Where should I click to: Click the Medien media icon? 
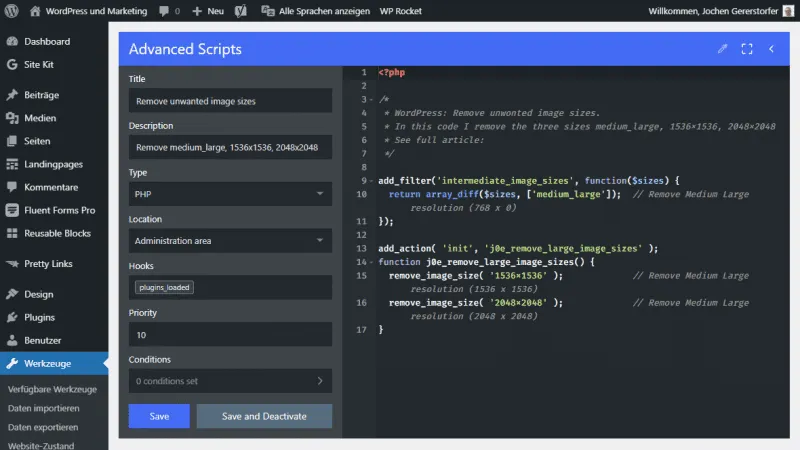[12, 118]
